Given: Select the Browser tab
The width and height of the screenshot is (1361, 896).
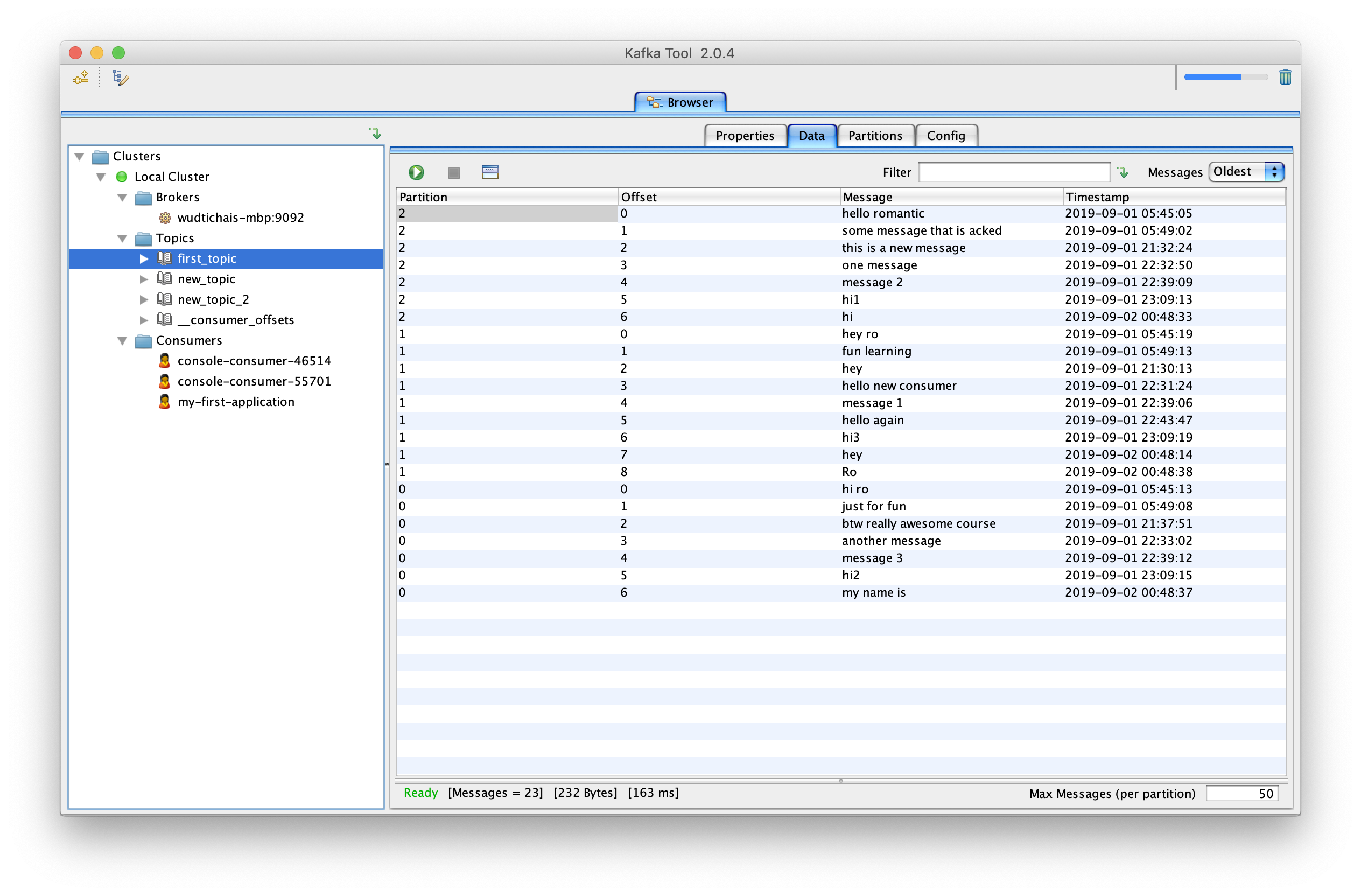Looking at the screenshot, I should [x=680, y=102].
